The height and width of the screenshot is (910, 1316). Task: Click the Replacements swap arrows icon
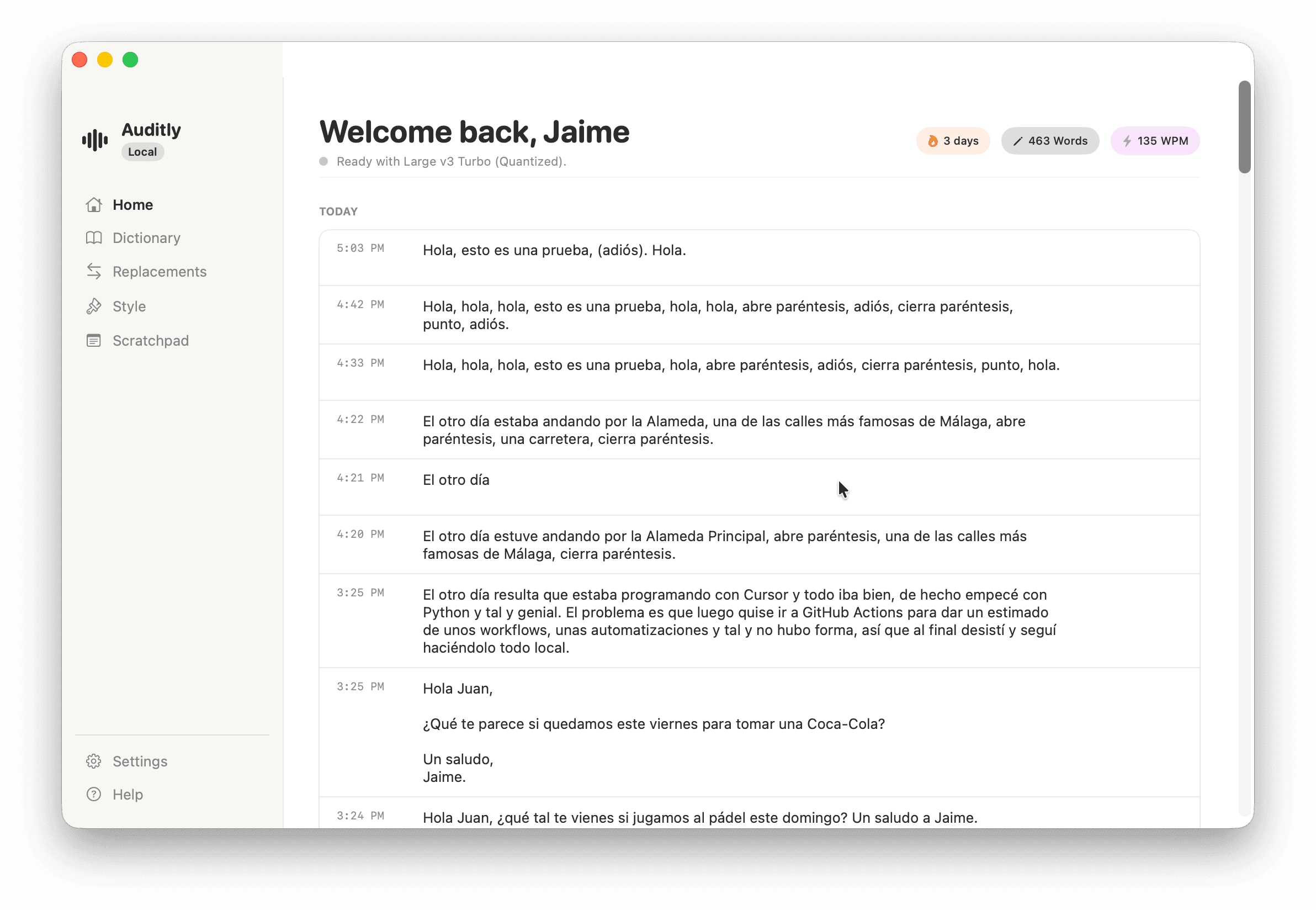(94, 272)
